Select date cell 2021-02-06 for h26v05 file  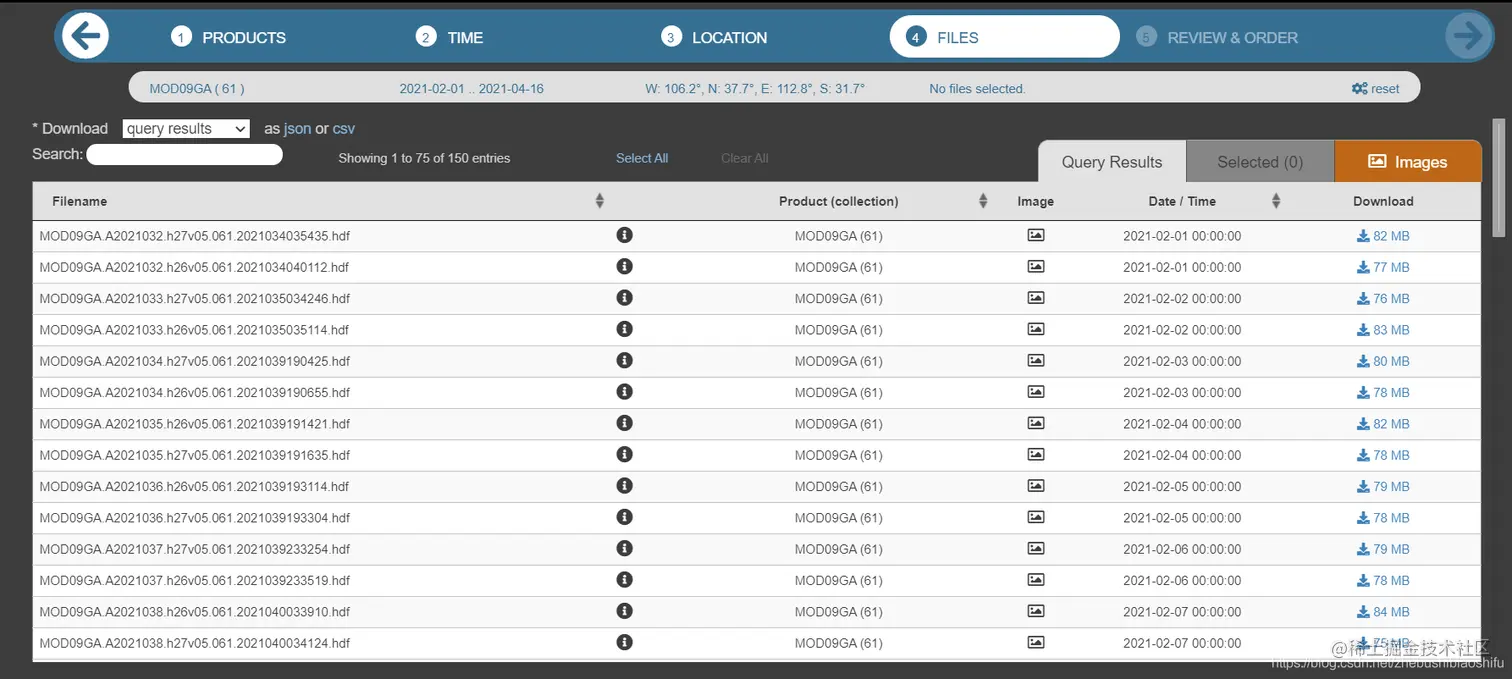pyautogui.click(x=1182, y=581)
